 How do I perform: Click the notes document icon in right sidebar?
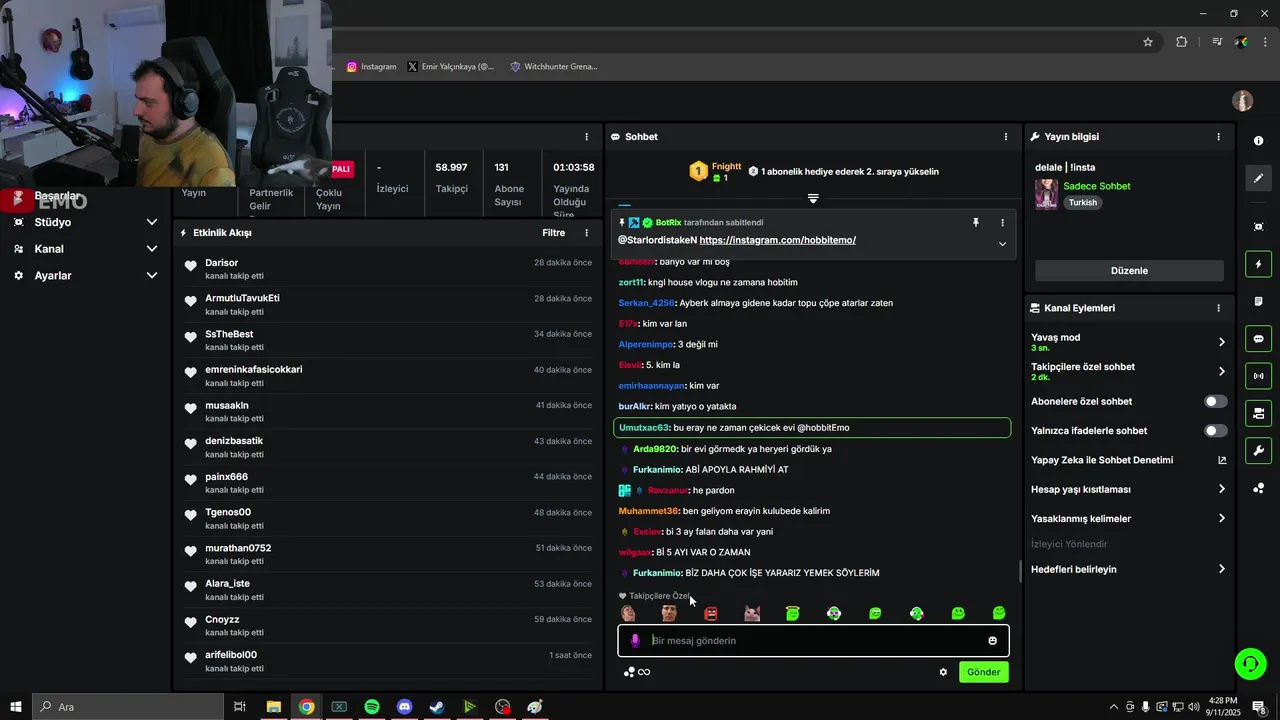point(1258,301)
